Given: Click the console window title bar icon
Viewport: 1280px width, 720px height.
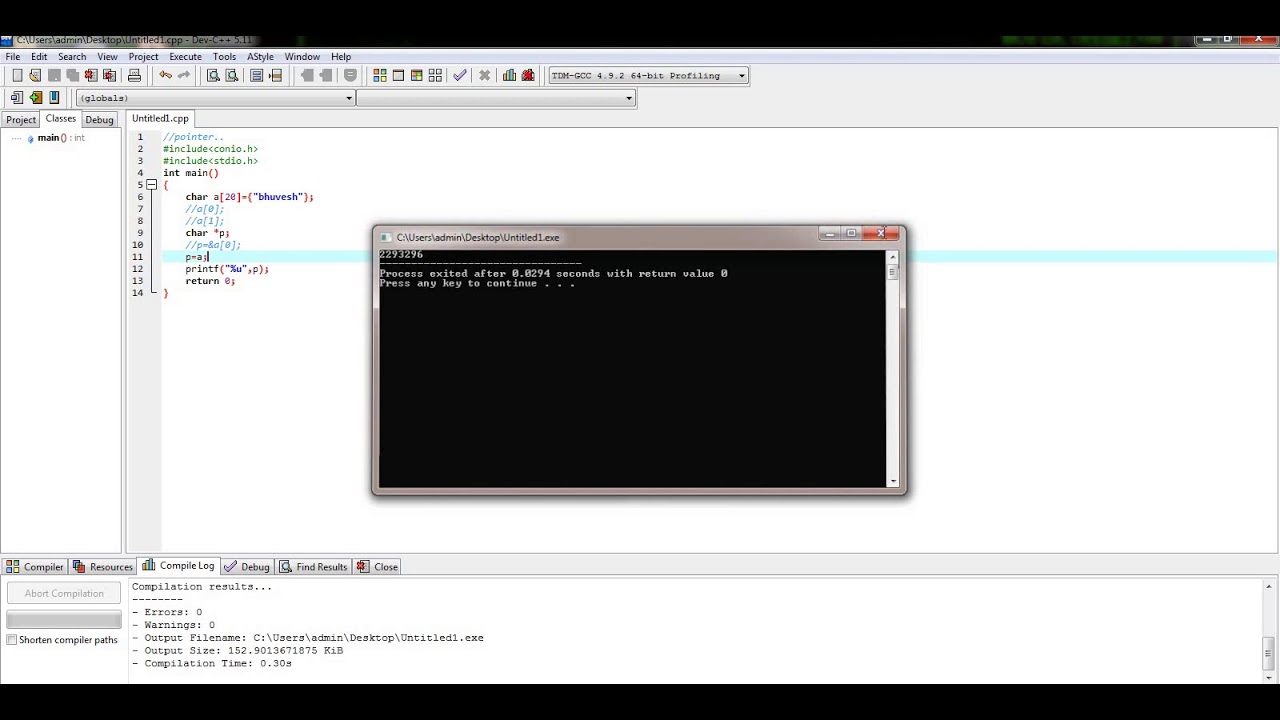Looking at the screenshot, I should (x=387, y=237).
